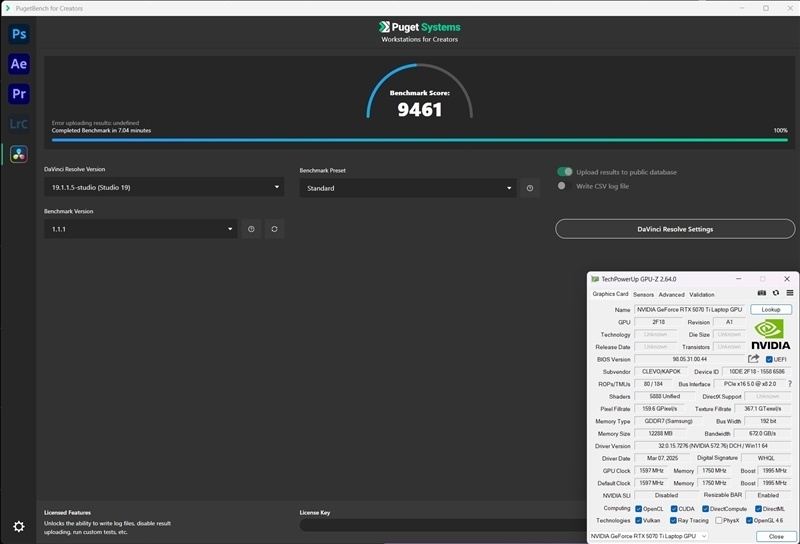Screen dimensions: 800x544
Task: Close the GPU-Z window
Action: tap(787, 279)
